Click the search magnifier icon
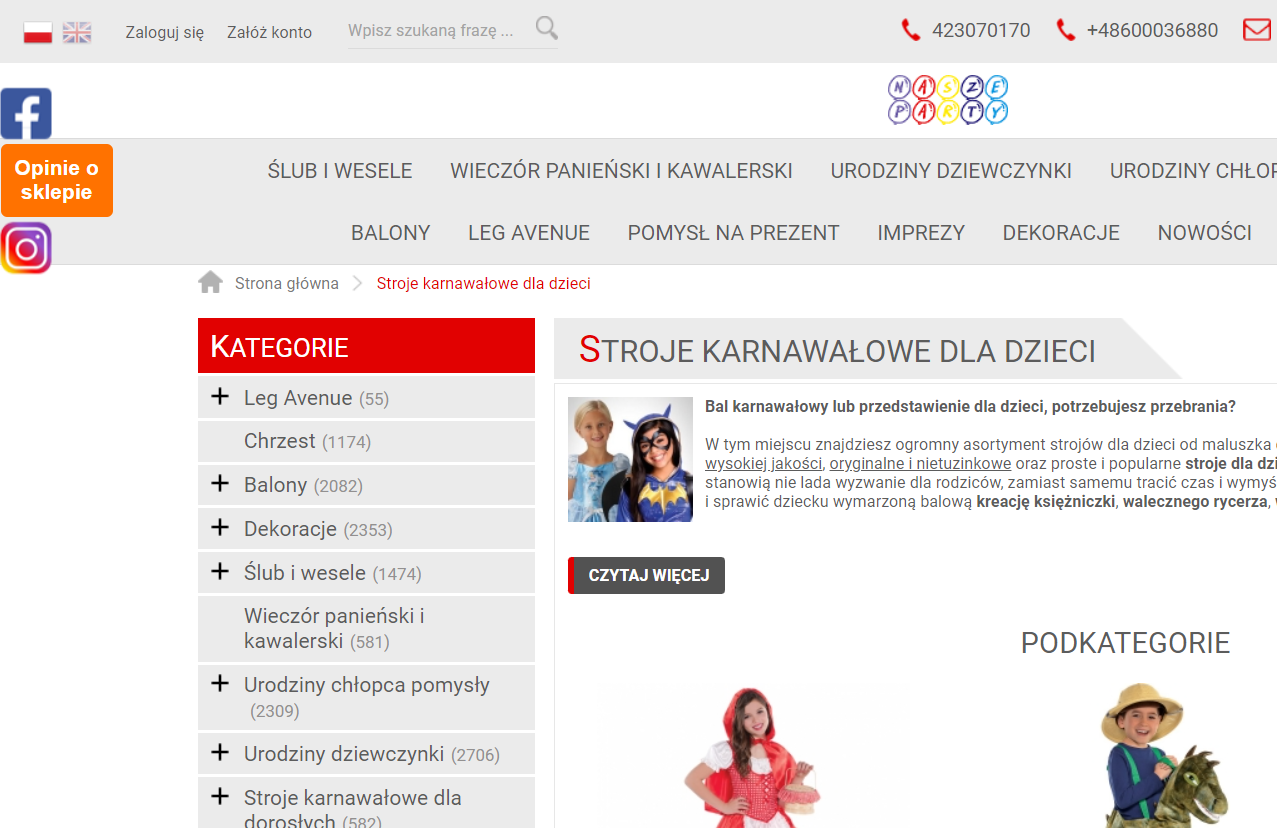Viewport: 1277px width, 828px height. pyautogui.click(x=545, y=29)
